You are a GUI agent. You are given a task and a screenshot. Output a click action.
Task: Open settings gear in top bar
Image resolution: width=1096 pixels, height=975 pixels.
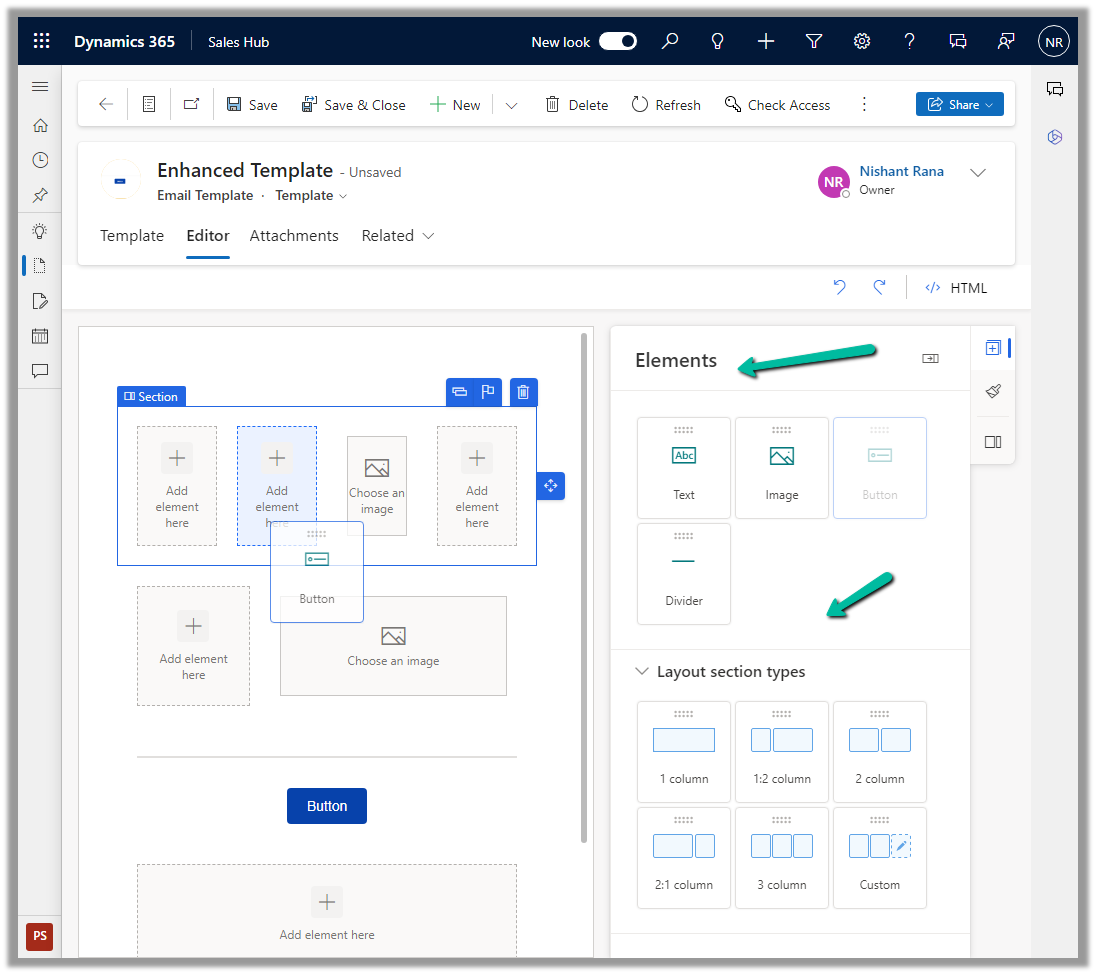862,41
